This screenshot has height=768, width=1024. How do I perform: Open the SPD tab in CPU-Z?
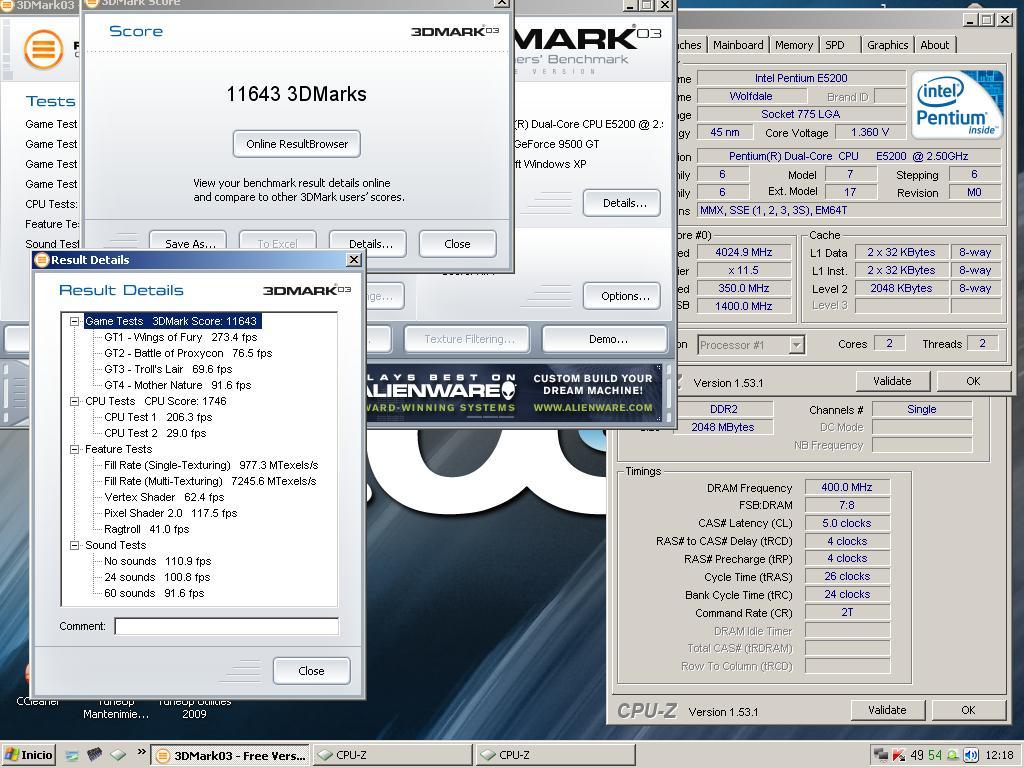pos(835,45)
